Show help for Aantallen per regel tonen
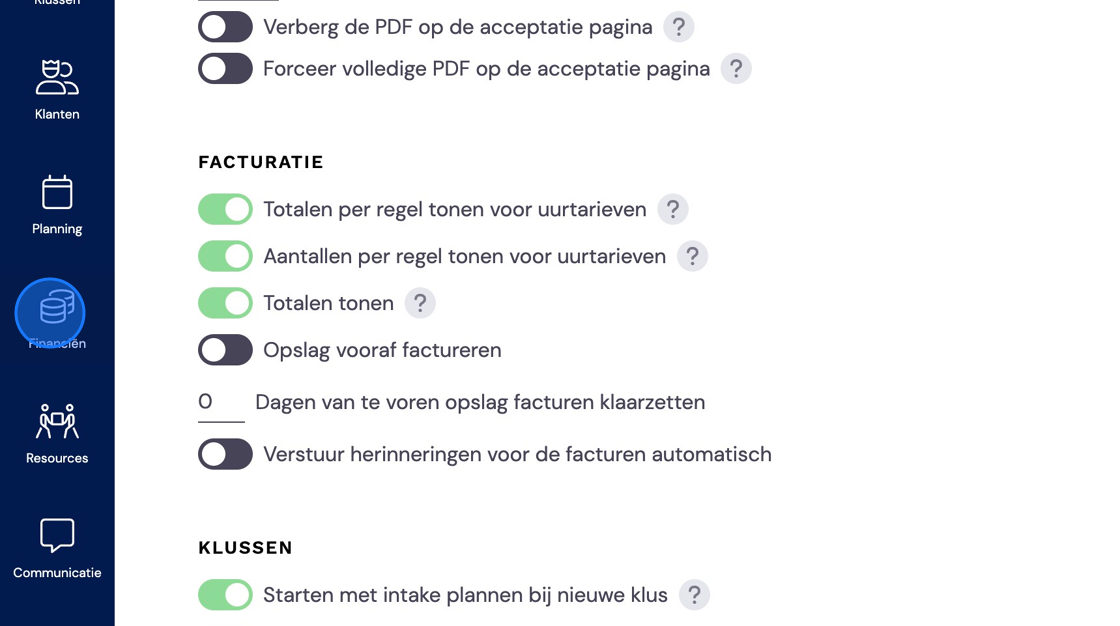The image size is (1120, 626). click(692, 257)
